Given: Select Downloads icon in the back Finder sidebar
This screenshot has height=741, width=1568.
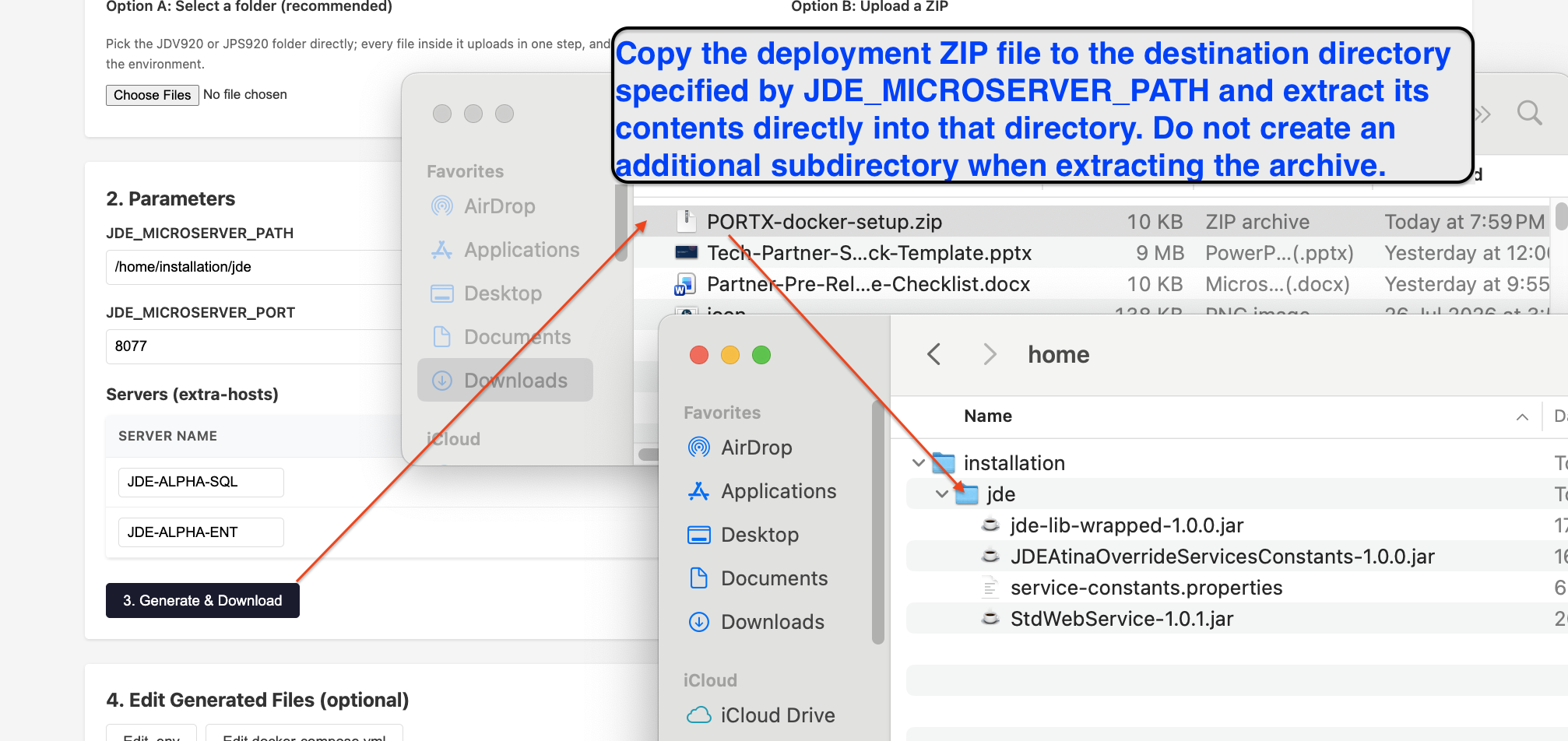Looking at the screenshot, I should 442,381.
